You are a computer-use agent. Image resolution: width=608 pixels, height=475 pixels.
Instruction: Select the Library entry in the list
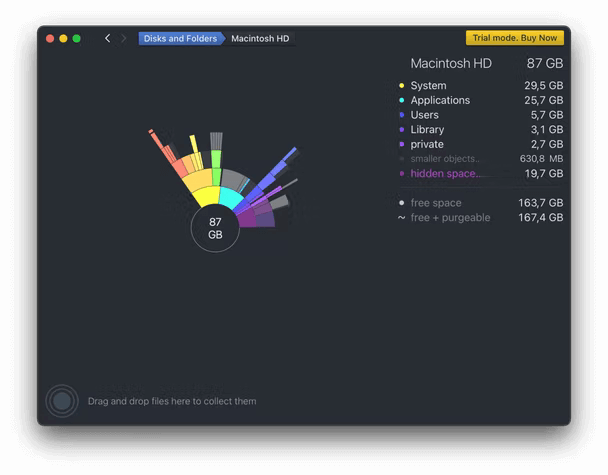pos(481,130)
